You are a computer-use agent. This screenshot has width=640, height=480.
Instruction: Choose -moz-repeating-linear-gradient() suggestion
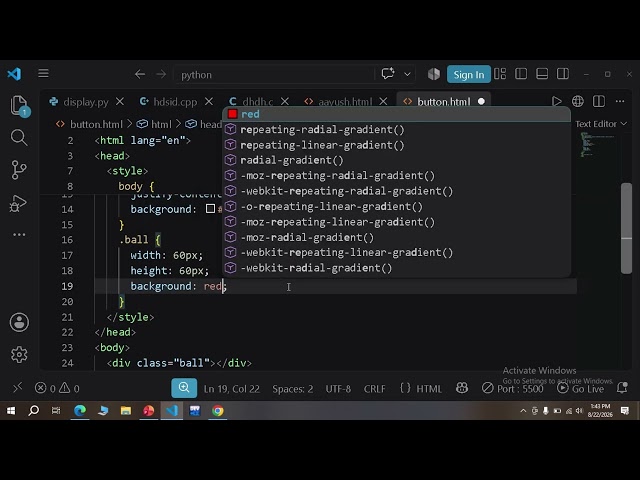(x=396, y=222)
